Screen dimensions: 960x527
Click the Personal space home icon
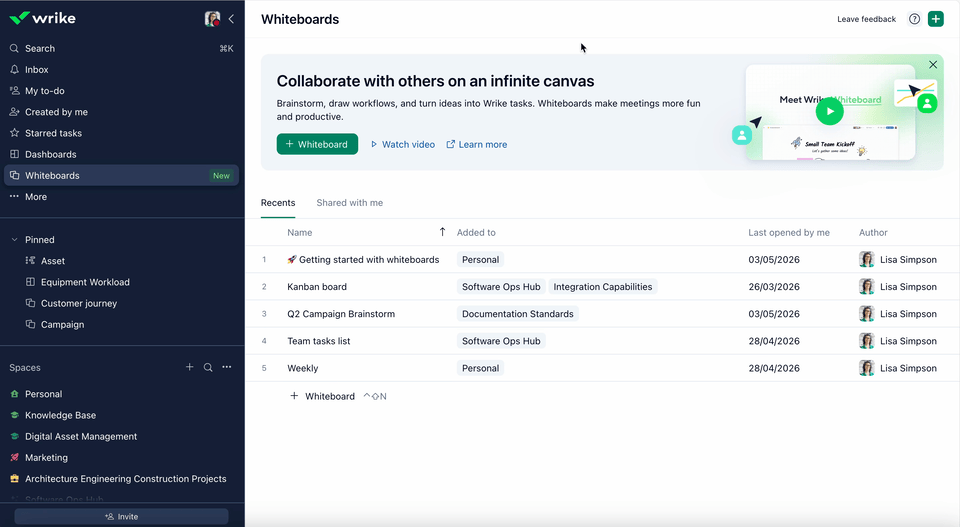[15, 394]
